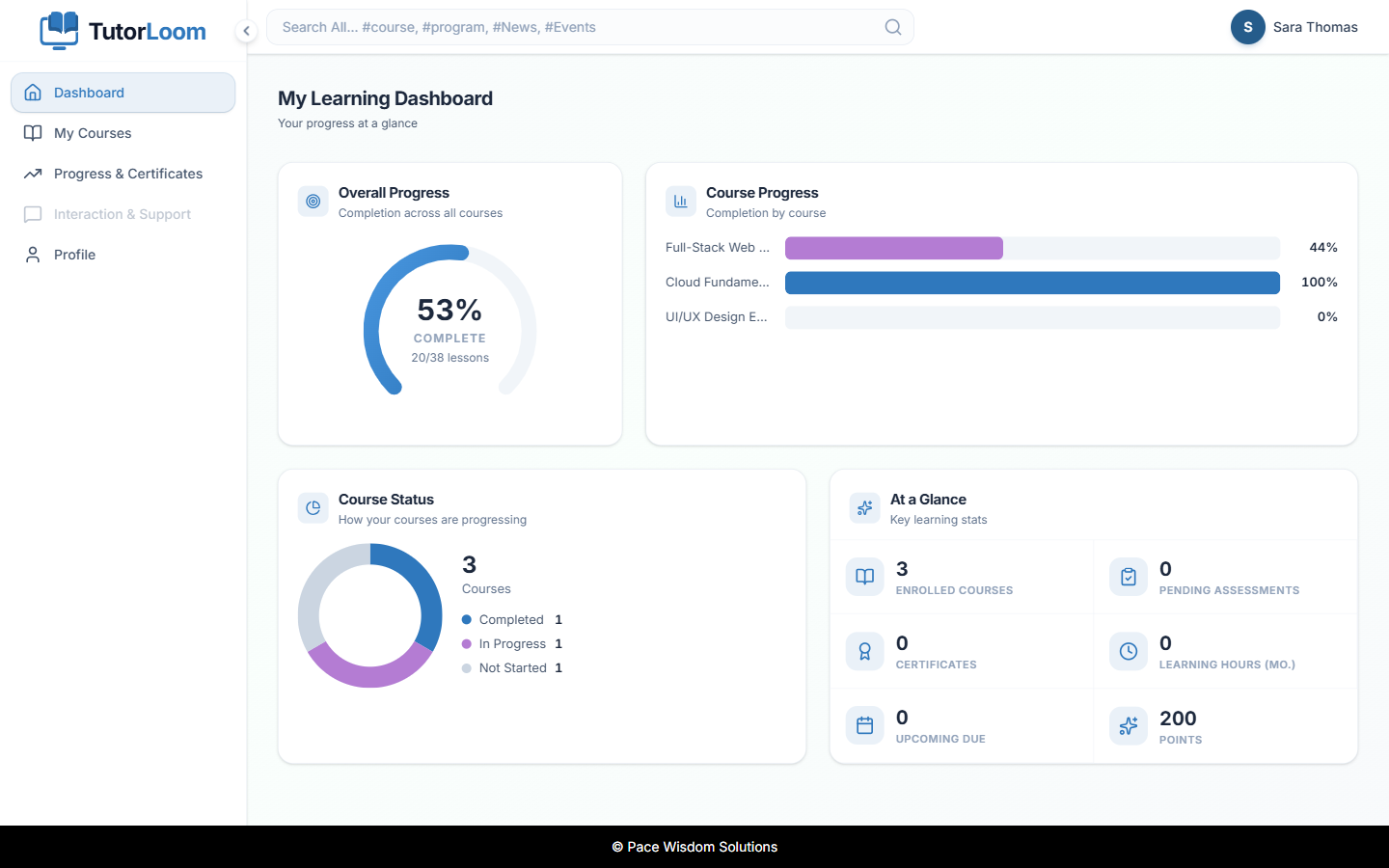Click the In Progress legend entry
1389x868 pixels.
512,643
